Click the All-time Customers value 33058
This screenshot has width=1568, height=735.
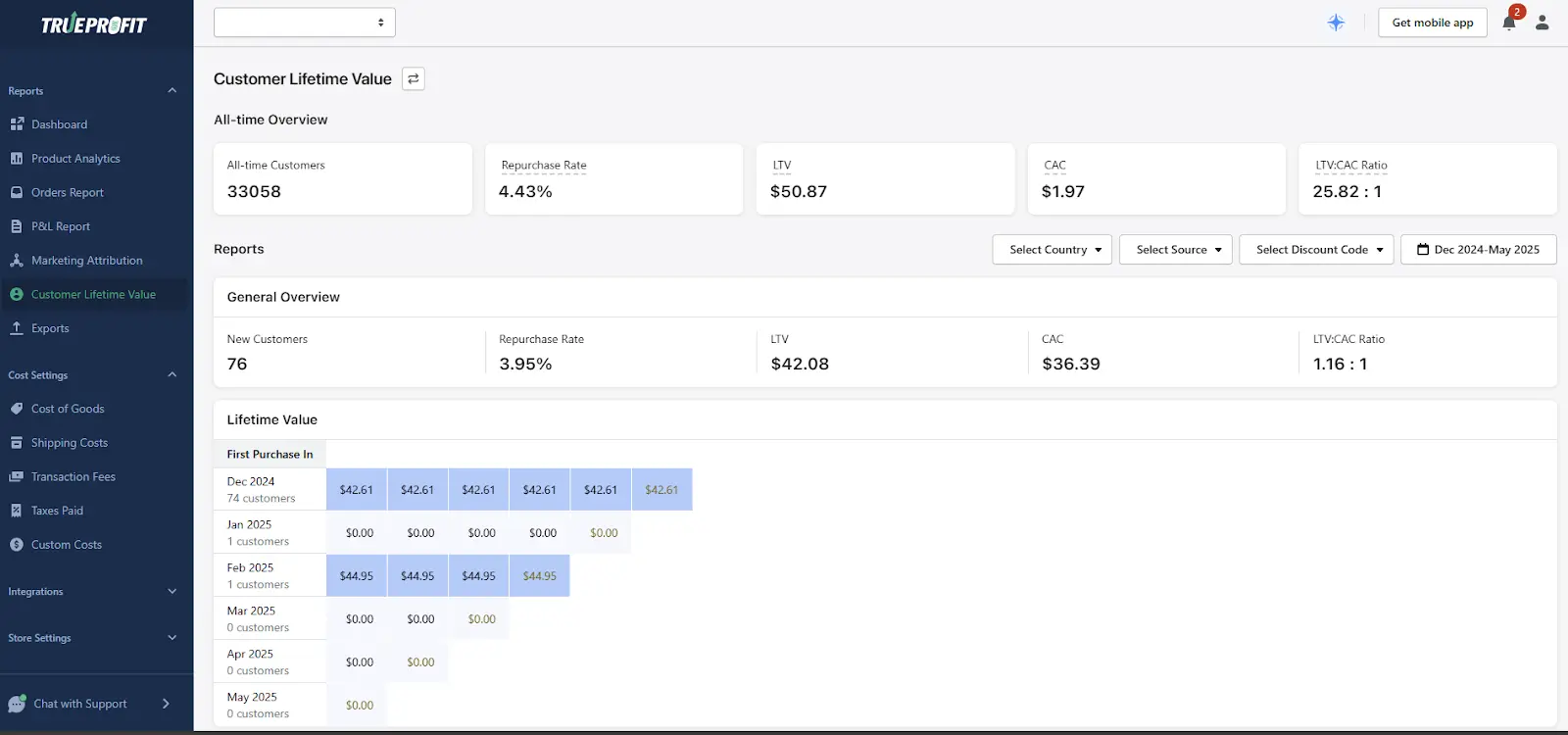click(x=254, y=192)
